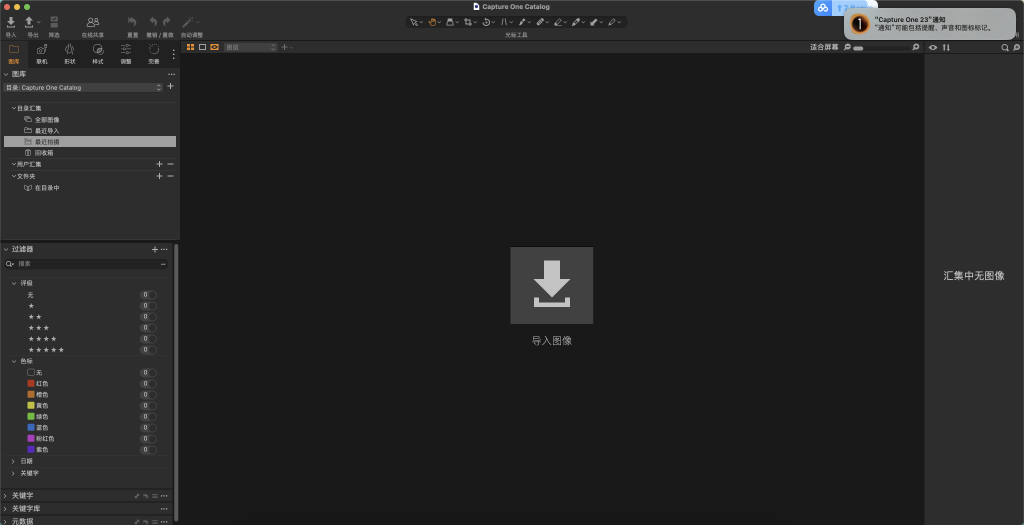Switch to the 形状 tool tab
Screen dimensions: 1024x525
pyautogui.click(x=70, y=54)
